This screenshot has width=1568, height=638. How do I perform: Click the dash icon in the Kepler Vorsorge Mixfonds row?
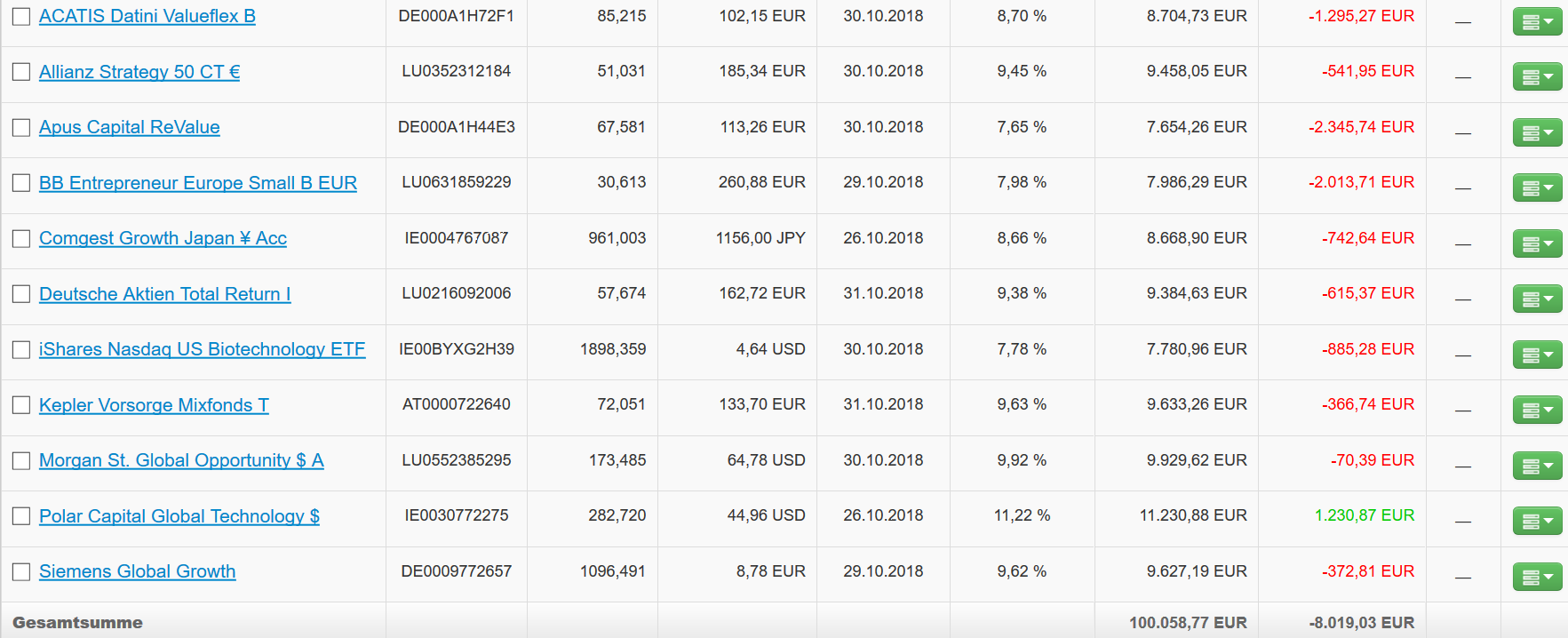1463,411
